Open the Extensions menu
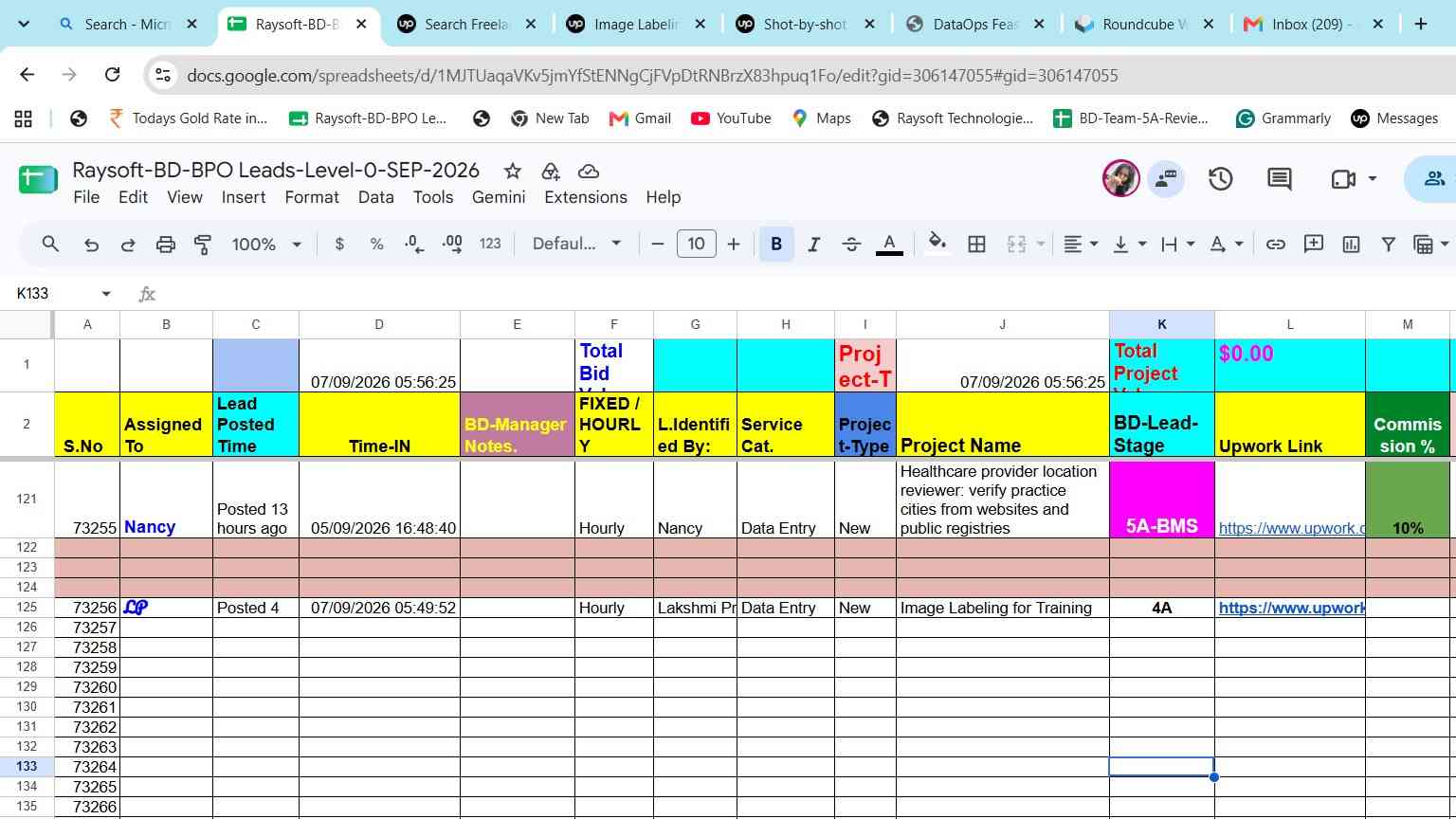 tap(585, 197)
